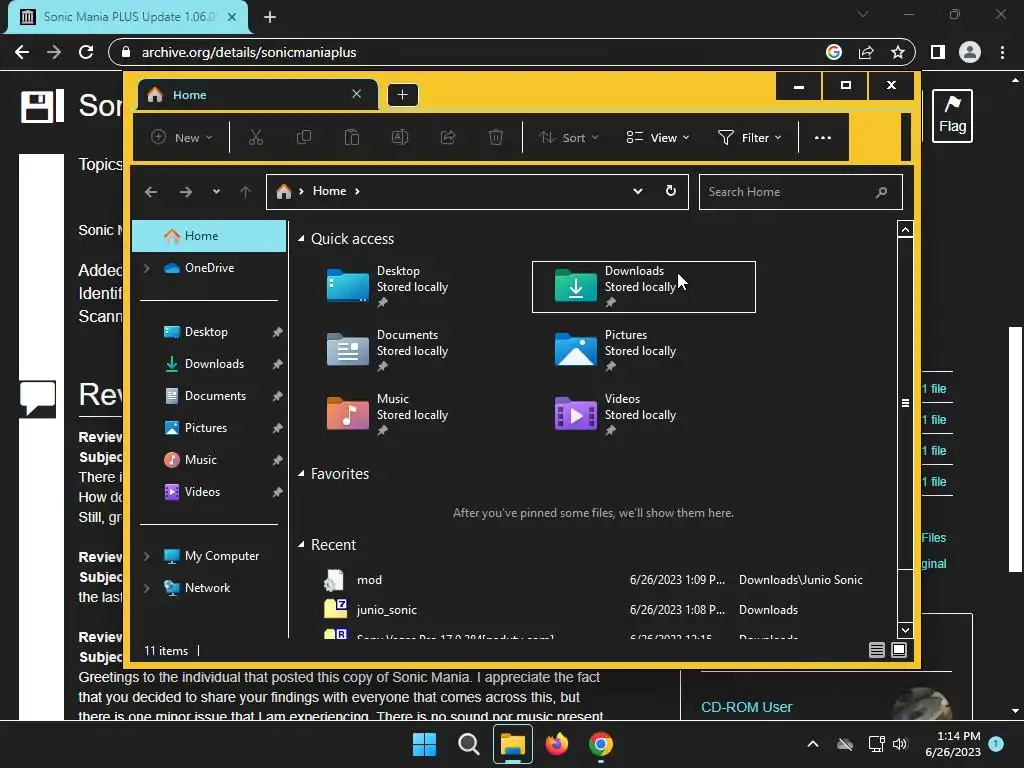
Task: Refresh the Home folder view
Action: (x=671, y=191)
